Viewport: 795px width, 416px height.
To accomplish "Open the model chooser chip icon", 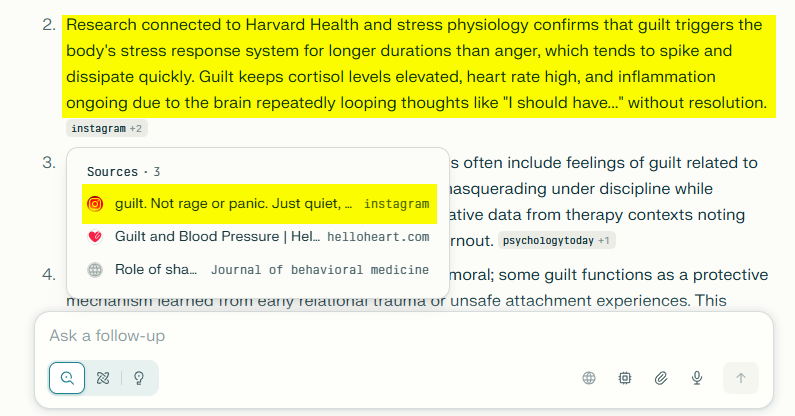I will 625,378.
